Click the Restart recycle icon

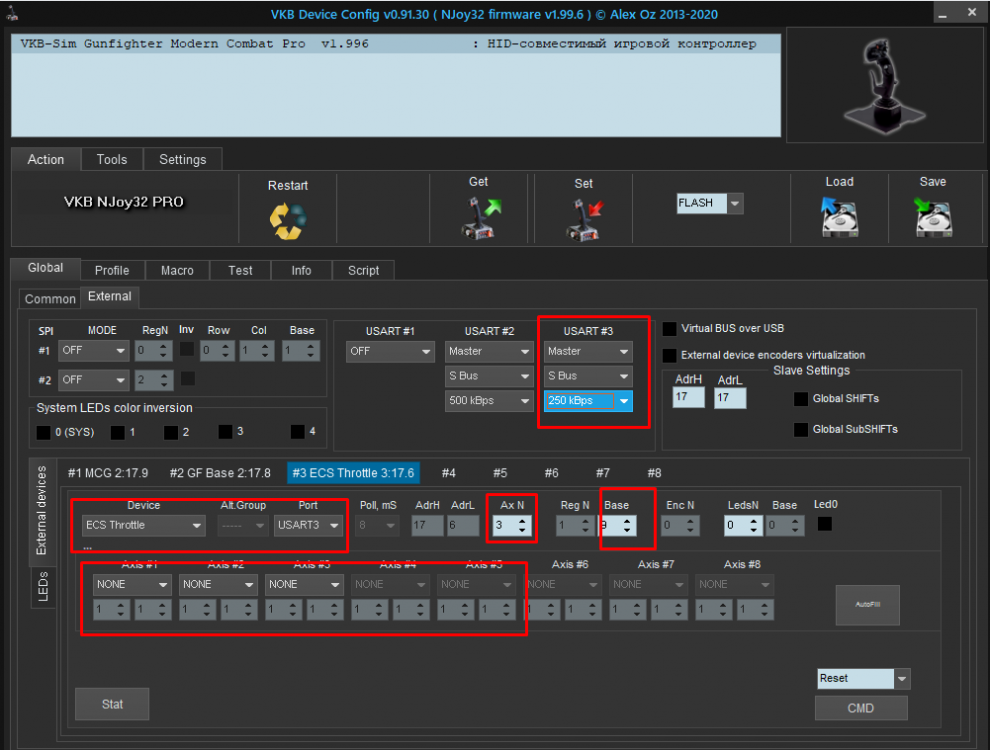coord(287,221)
